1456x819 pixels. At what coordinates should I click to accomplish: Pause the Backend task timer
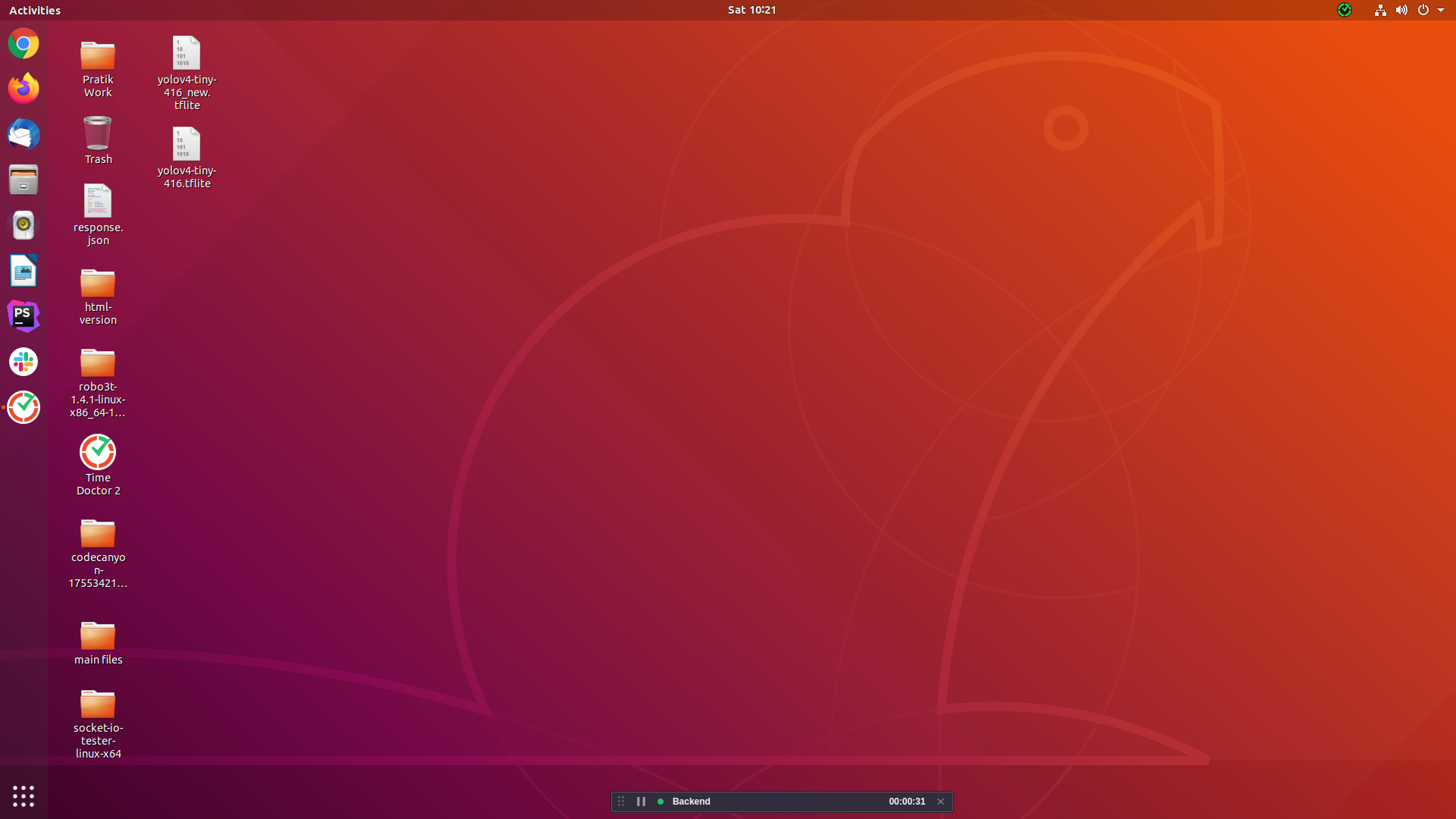[x=641, y=802]
